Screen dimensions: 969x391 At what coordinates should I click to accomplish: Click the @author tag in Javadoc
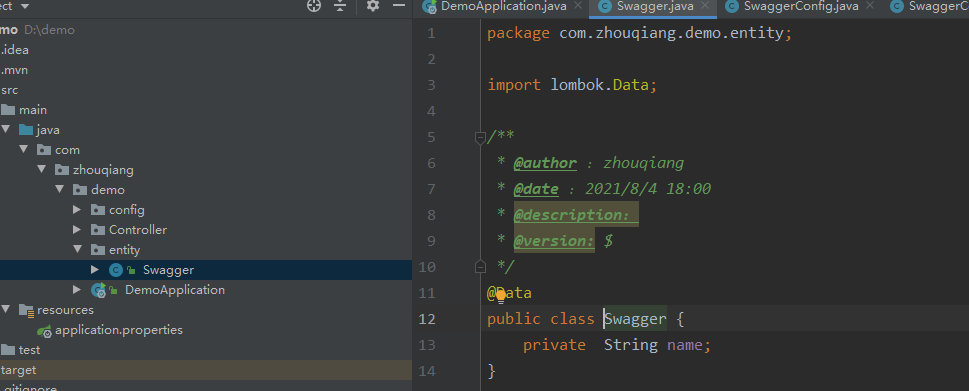click(x=545, y=163)
